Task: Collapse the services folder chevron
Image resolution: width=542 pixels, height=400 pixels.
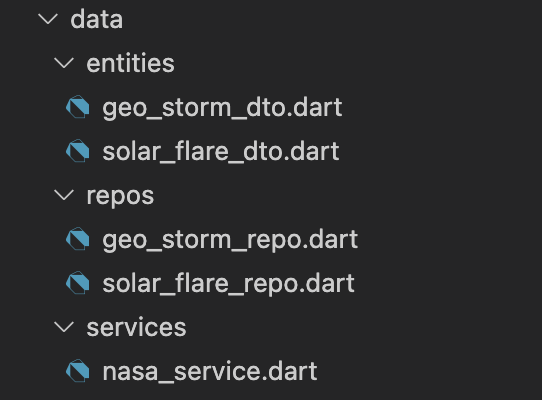Action: (x=64, y=326)
